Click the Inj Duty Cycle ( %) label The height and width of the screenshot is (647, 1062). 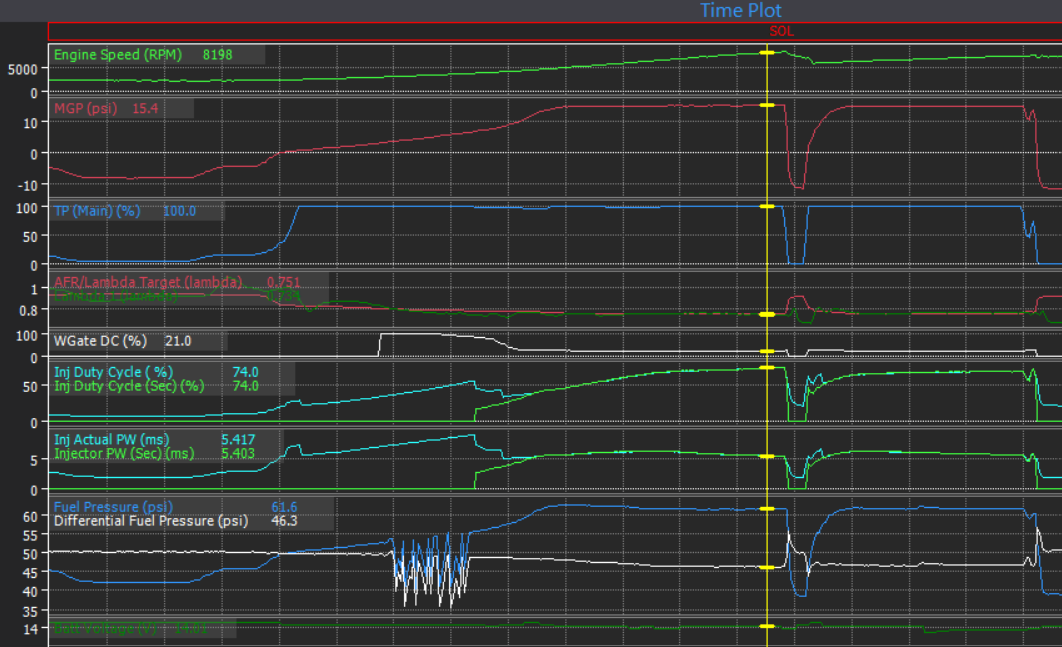pos(113,372)
